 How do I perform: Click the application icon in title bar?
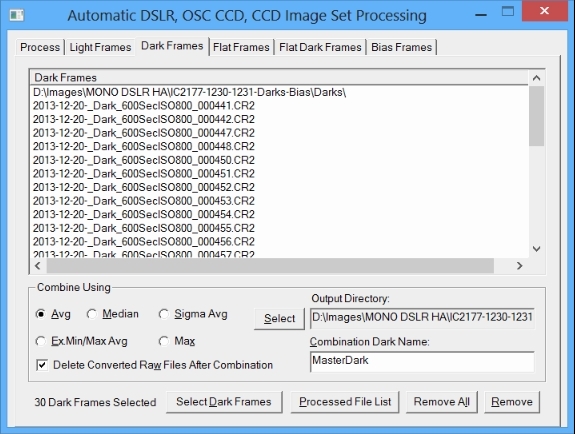[17, 15]
